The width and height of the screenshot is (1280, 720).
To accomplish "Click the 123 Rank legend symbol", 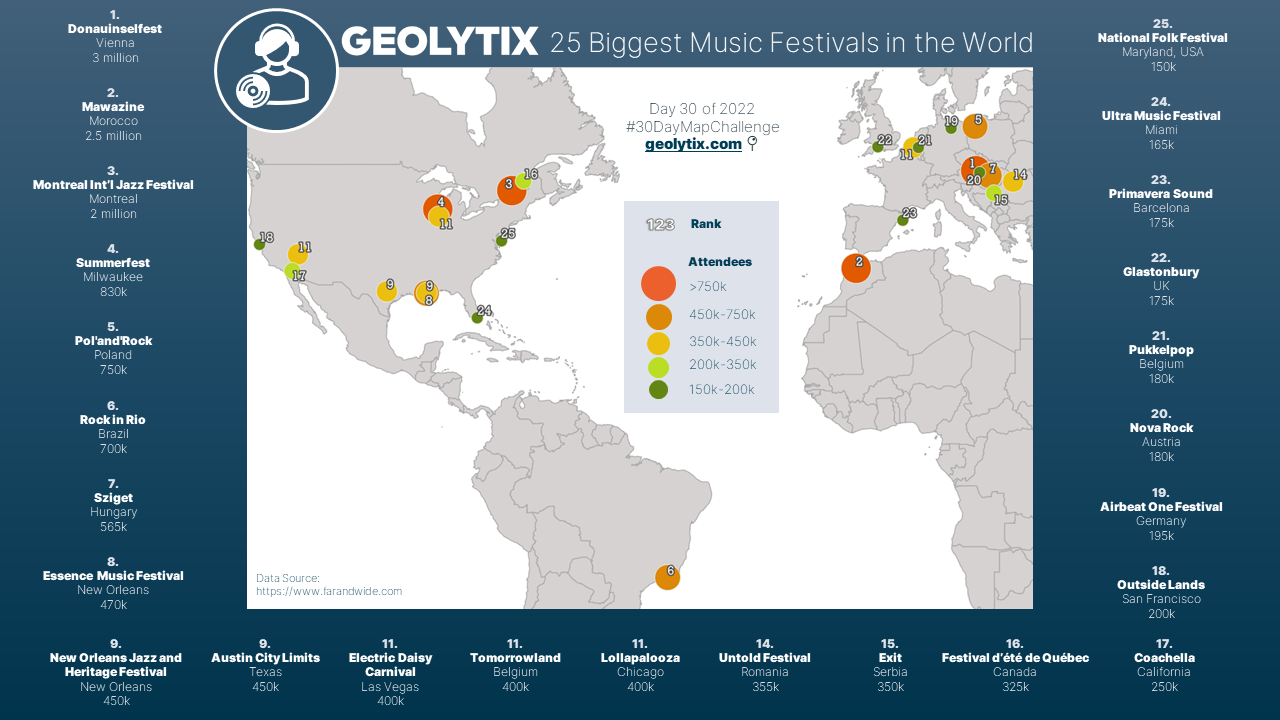I will [x=660, y=224].
